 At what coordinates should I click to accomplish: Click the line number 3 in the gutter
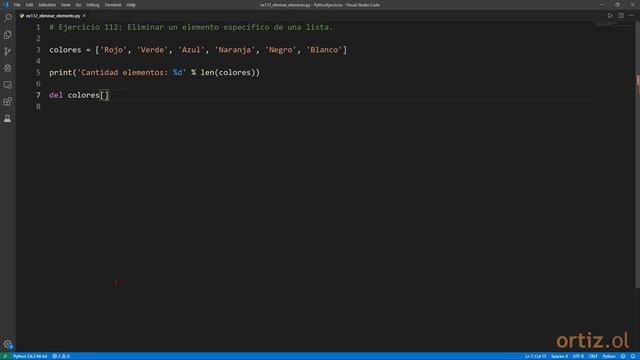pos(38,50)
